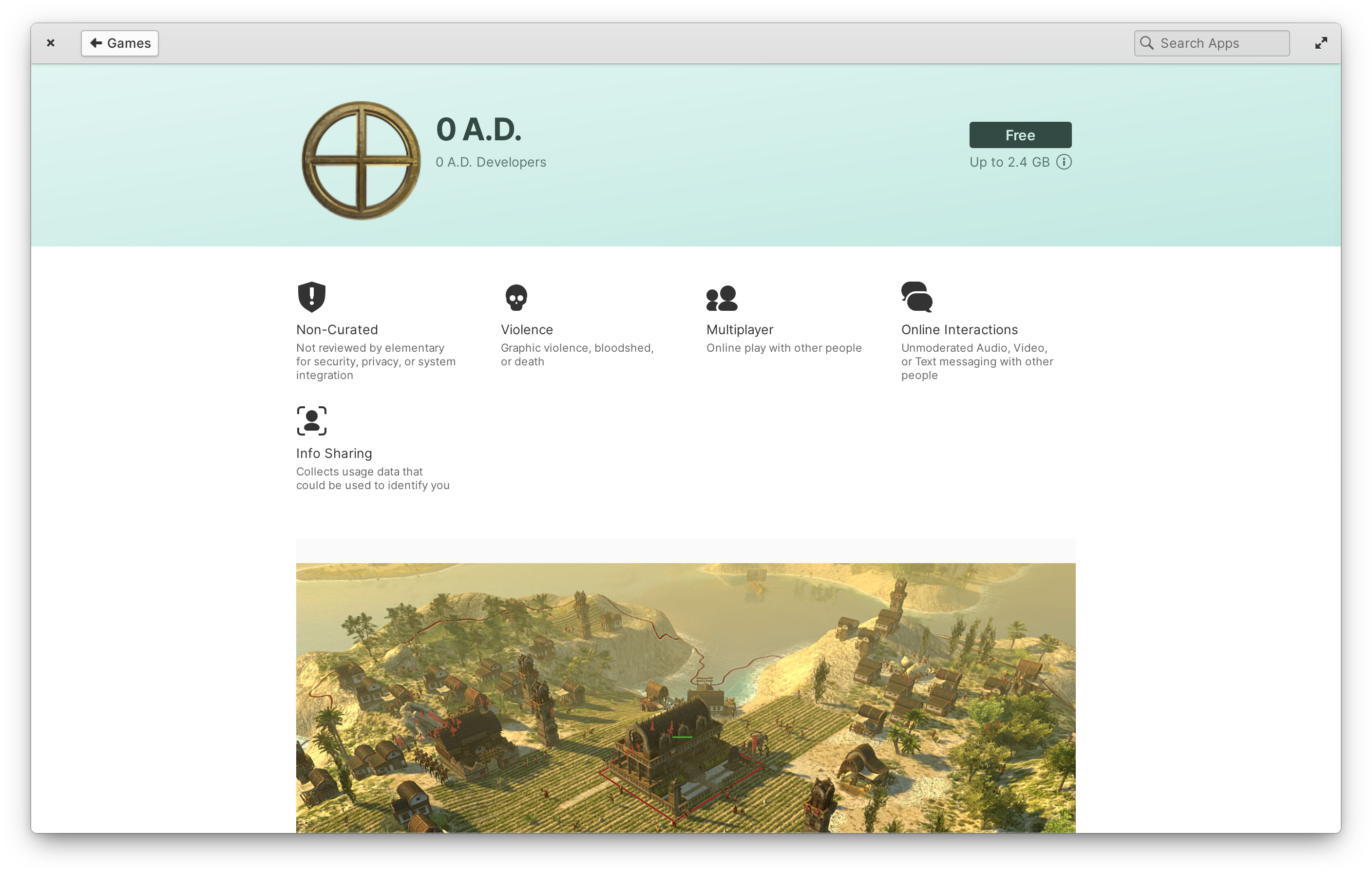Click the Games back arrow icon
1372x872 pixels.
[x=96, y=42]
